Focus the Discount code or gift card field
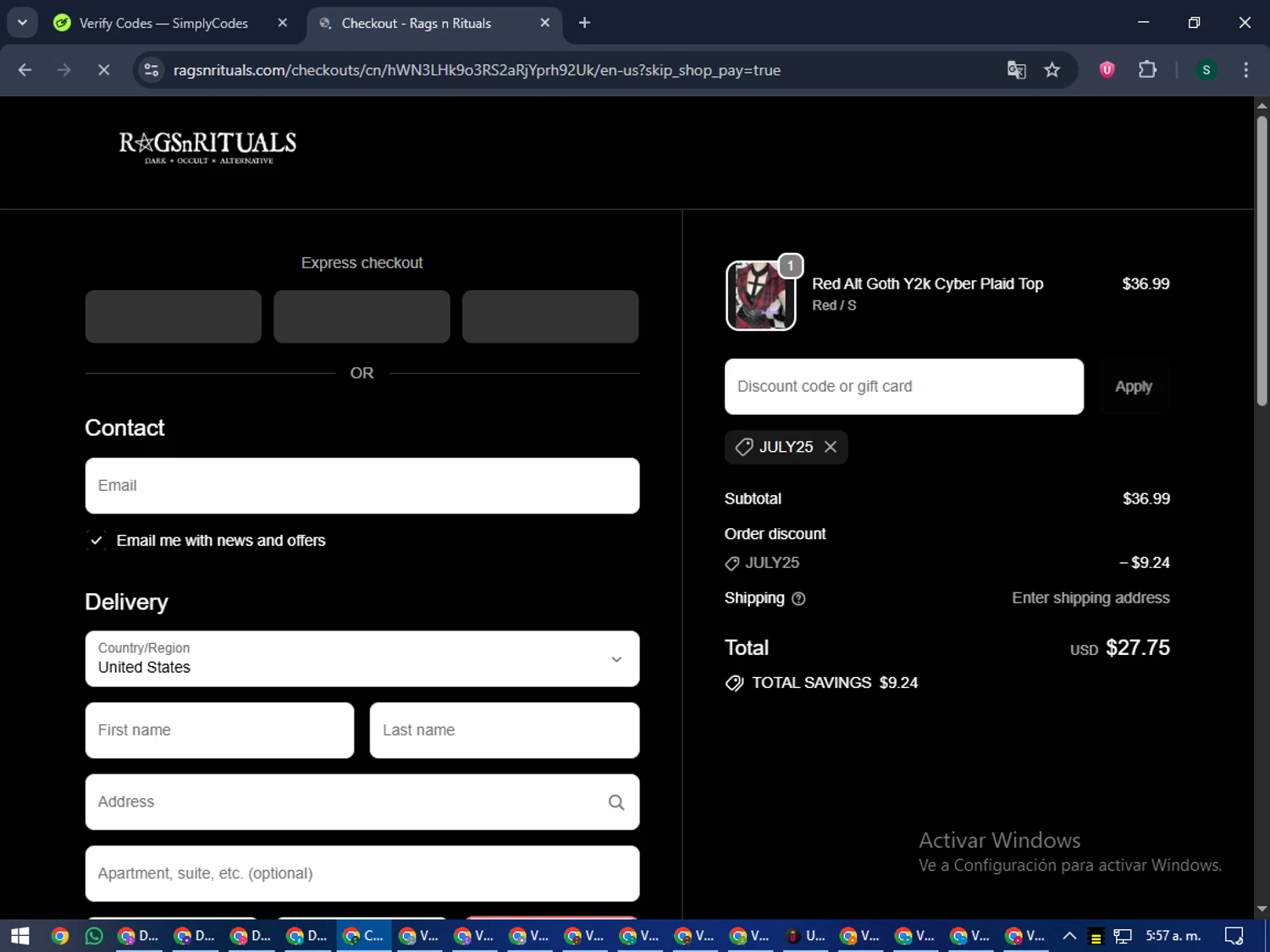The width and height of the screenshot is (1270, 952). (x=904, y=387)
